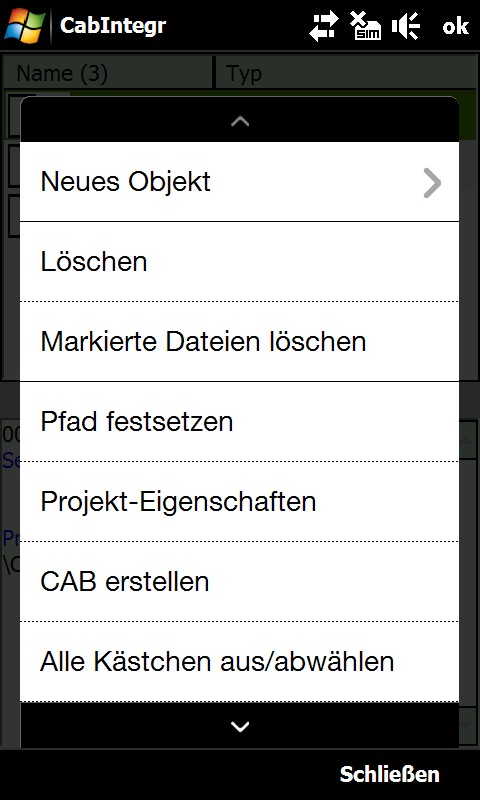Select Neues Objekt menu entry
The width and height of the screenshot is (480, 800).
point(239,182)
